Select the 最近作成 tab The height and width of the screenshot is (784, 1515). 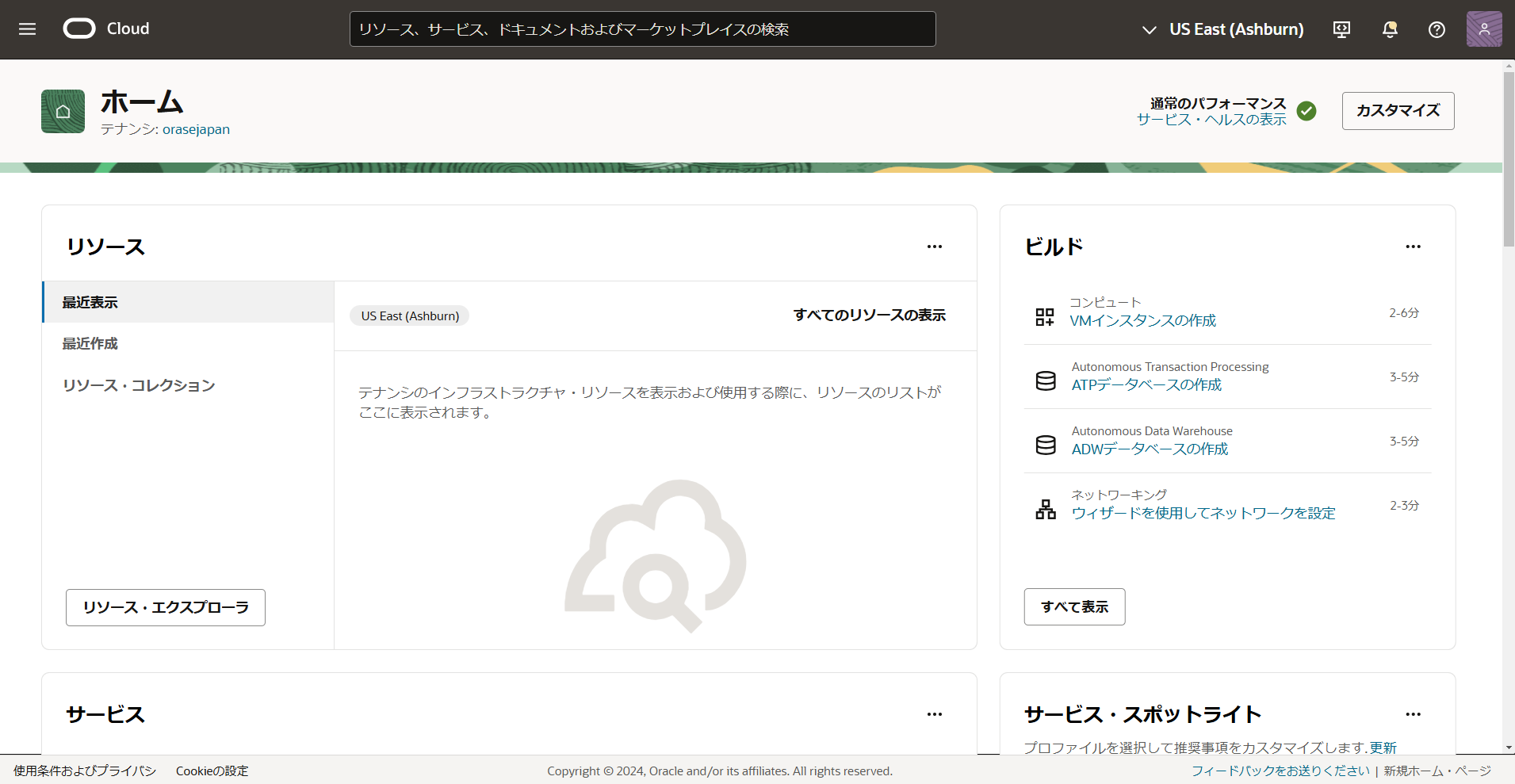coord(189,343)
